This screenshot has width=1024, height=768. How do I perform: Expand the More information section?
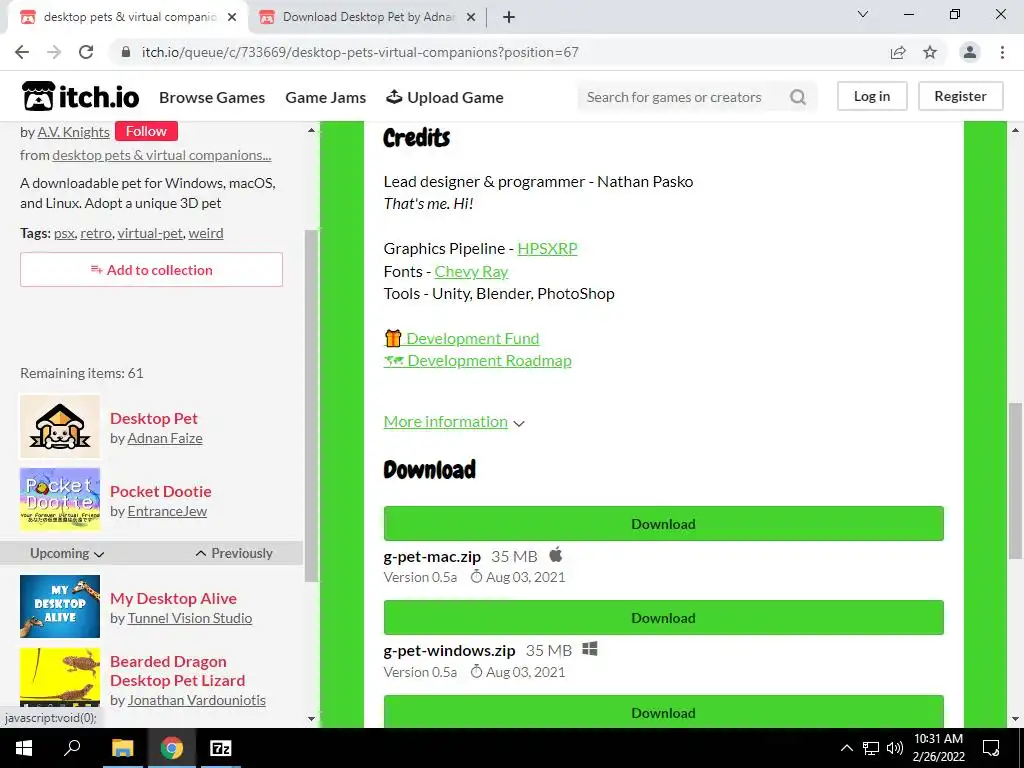coord(454,422)
